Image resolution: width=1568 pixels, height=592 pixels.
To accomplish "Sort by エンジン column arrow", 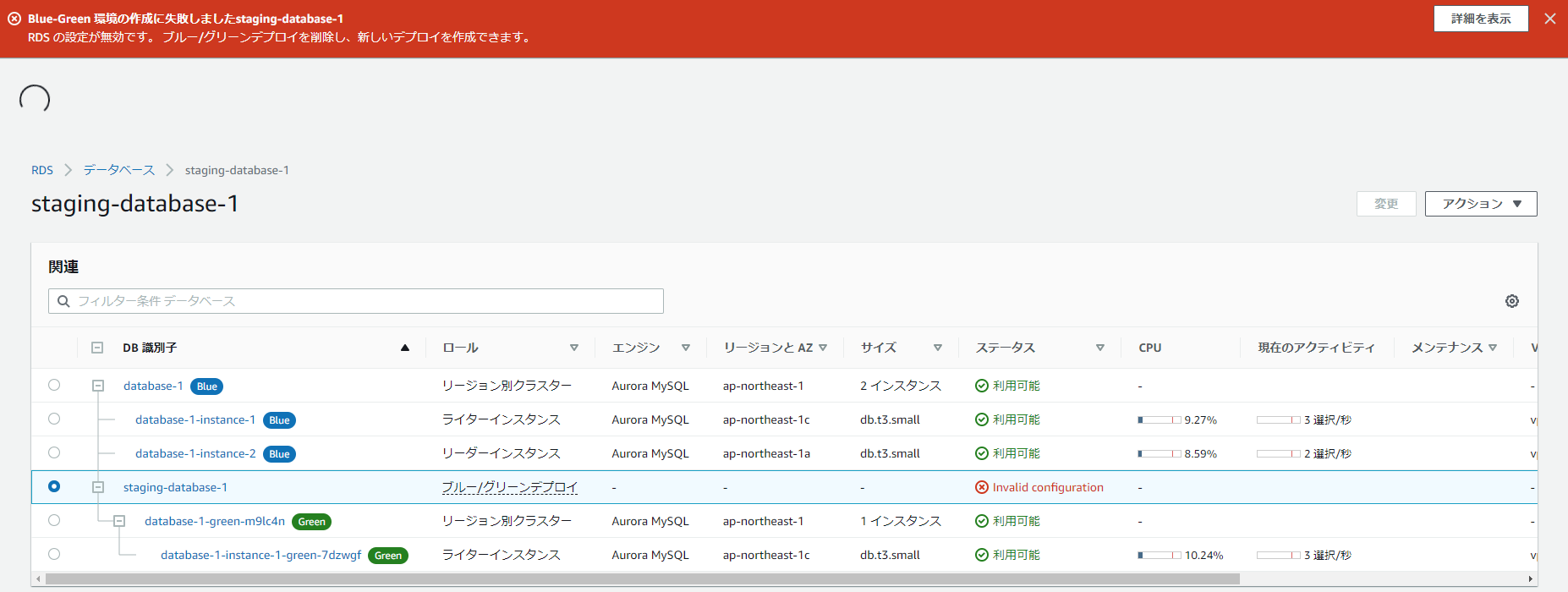I will click(x=686, y=348).
